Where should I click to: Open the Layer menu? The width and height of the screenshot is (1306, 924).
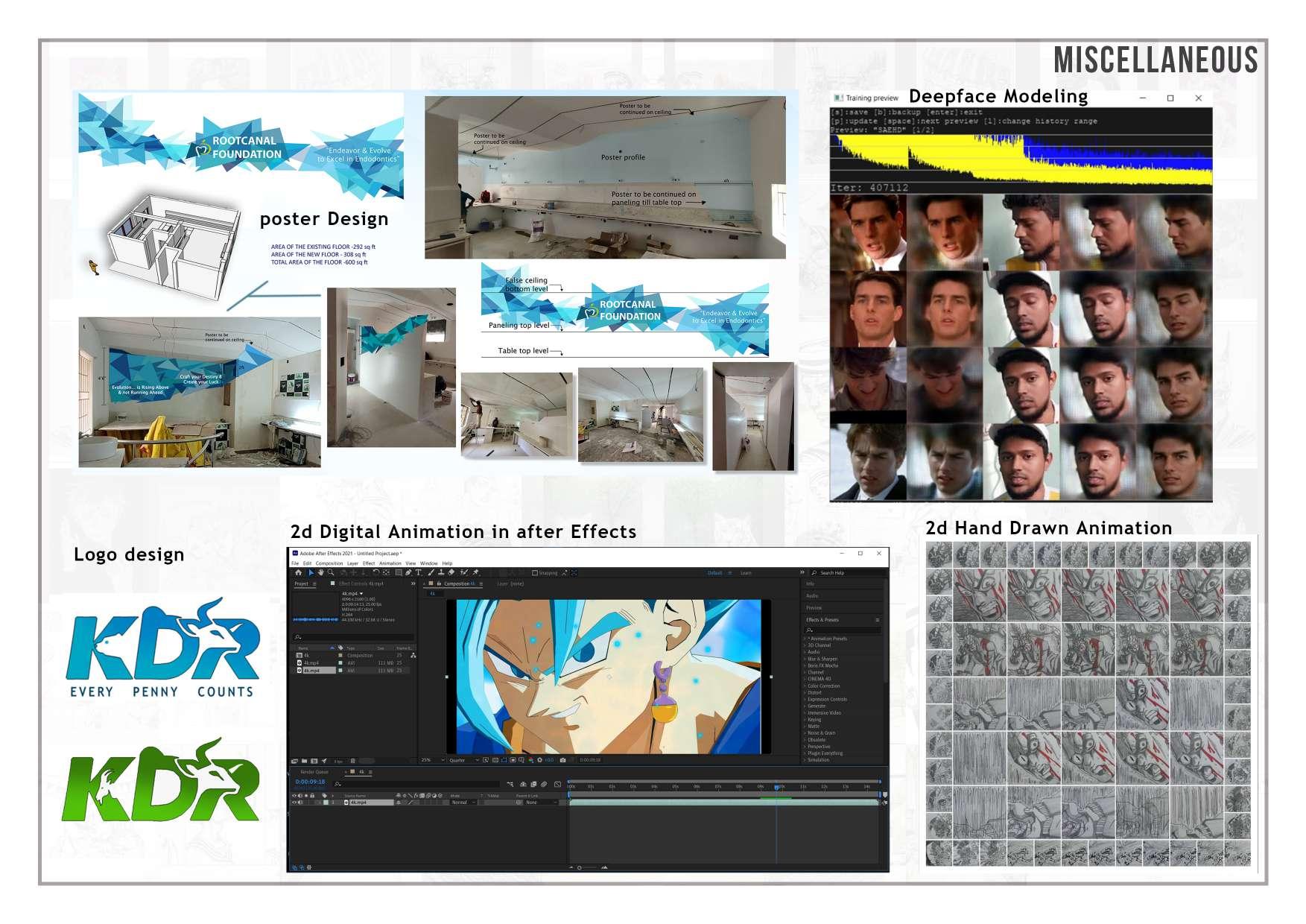pos(353,563)
